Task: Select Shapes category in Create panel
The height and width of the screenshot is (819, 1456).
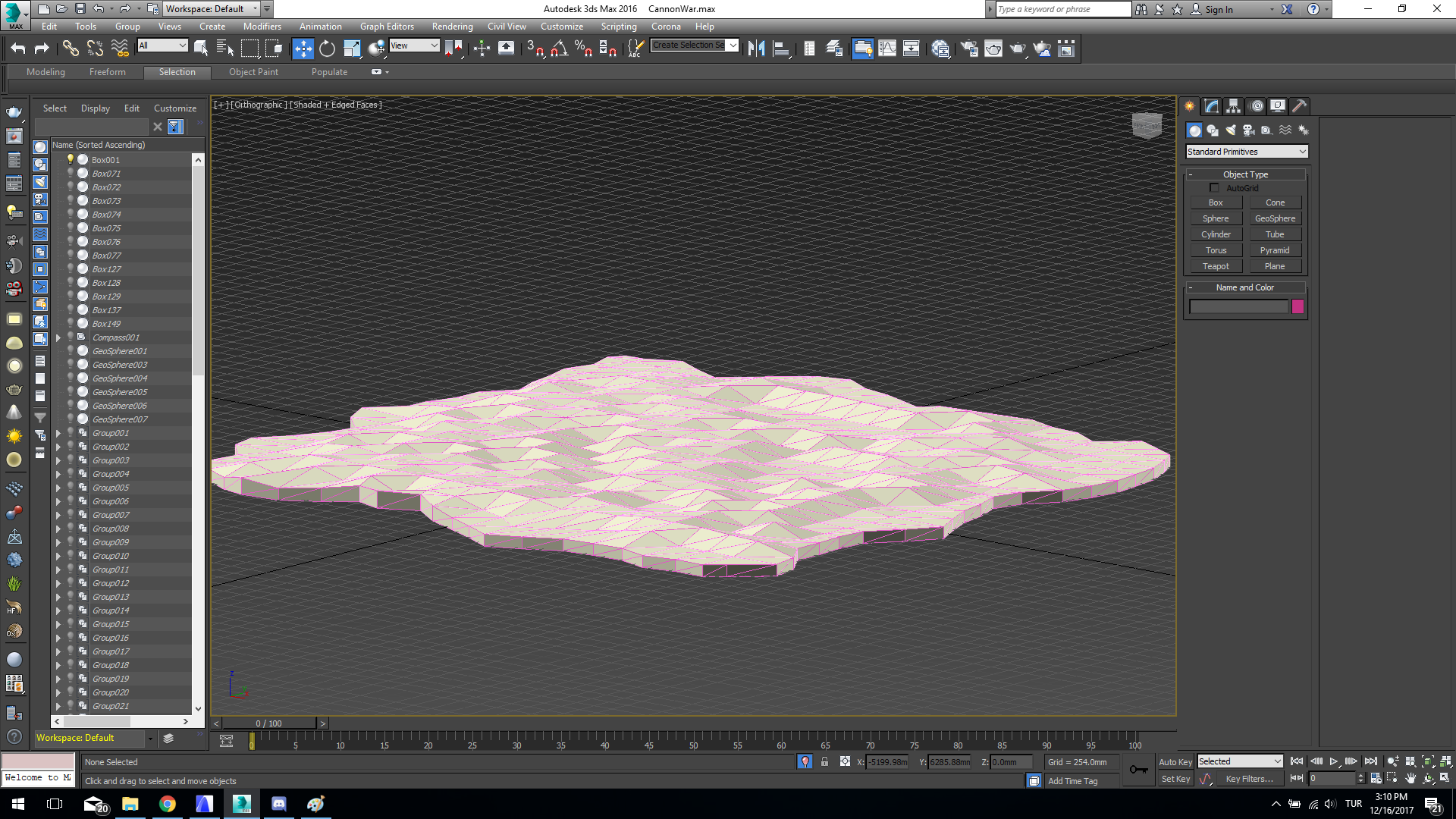Action: tap(1213, 130)
